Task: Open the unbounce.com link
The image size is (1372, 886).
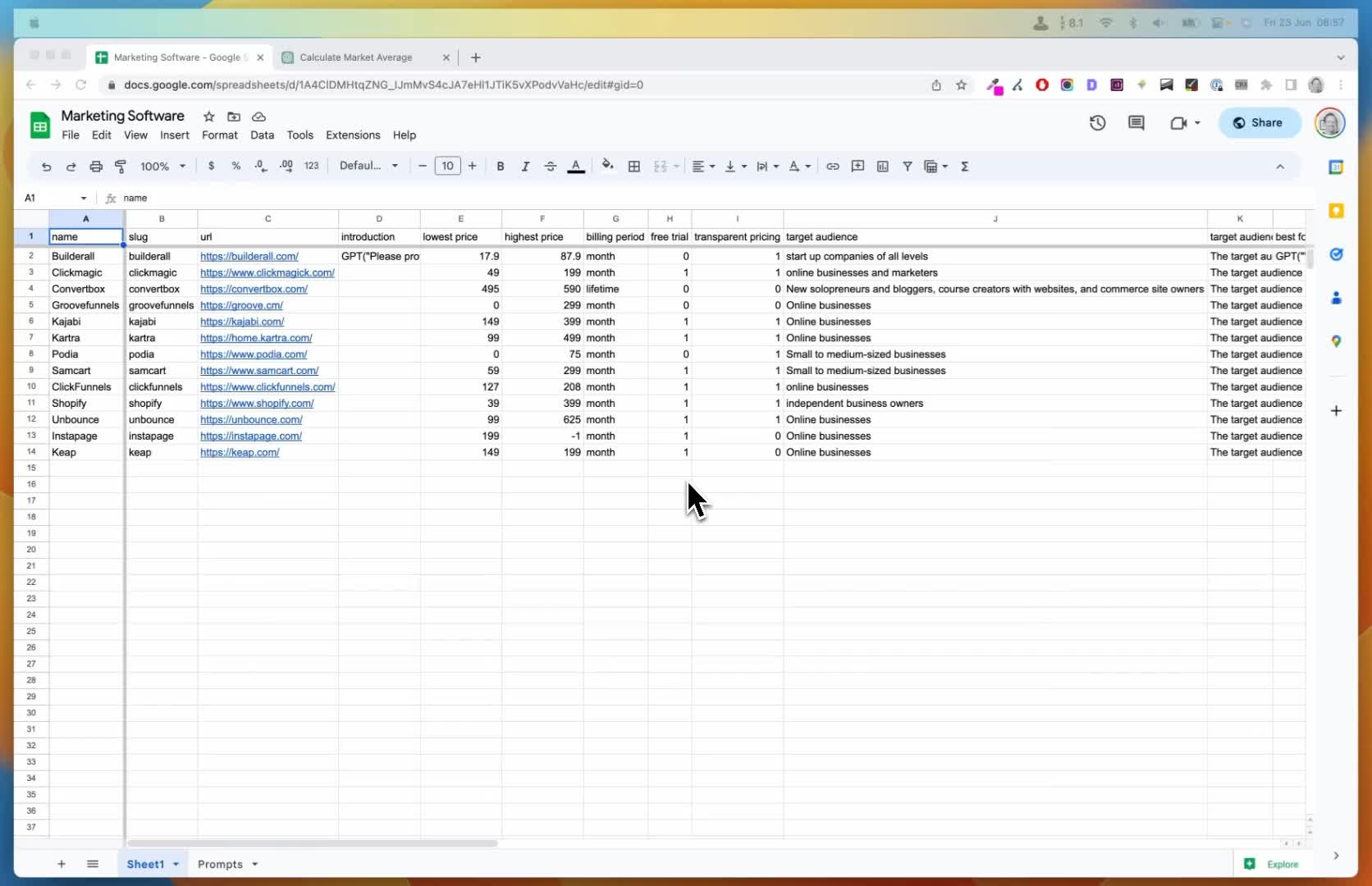Action: tap(251, 420)
